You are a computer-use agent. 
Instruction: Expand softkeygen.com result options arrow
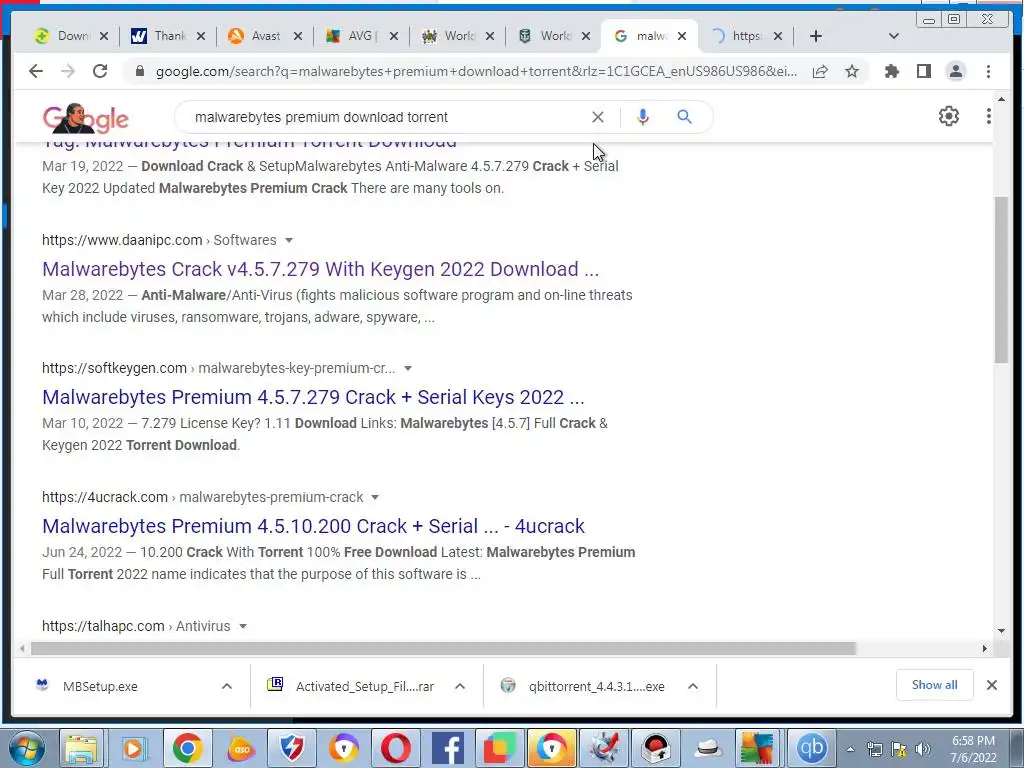coord(408,368)
